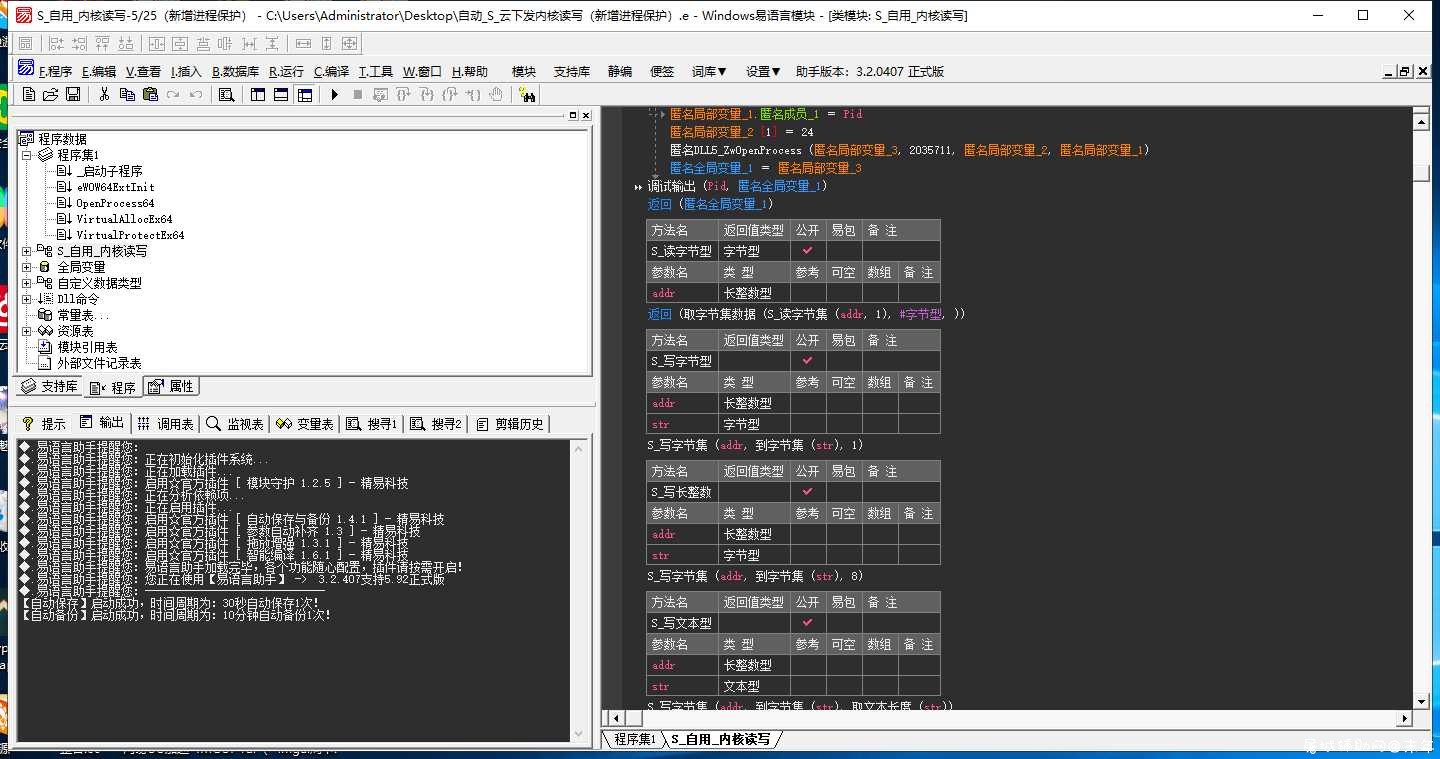This screenshot has width=1440, height=759.
Task: Open the H.帮助 menu
Action: point(470,71)
